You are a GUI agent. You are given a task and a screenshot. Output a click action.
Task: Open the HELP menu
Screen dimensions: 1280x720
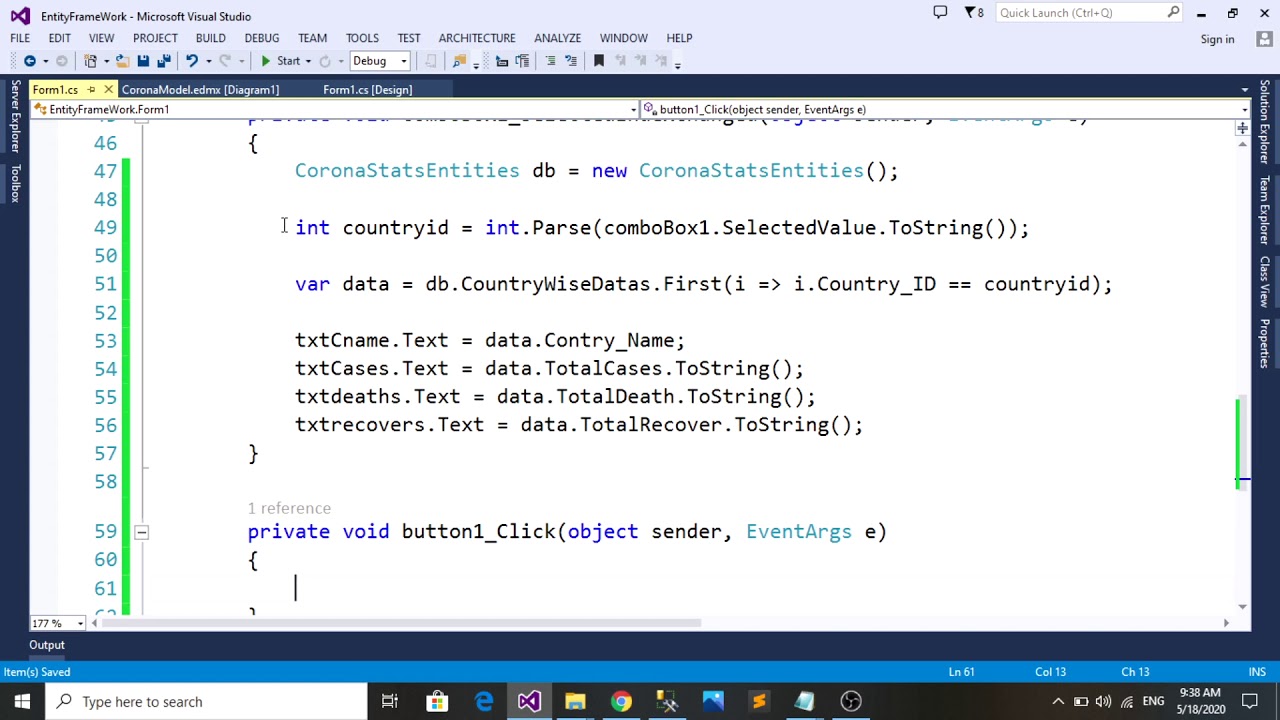click(x=679, y=38)
